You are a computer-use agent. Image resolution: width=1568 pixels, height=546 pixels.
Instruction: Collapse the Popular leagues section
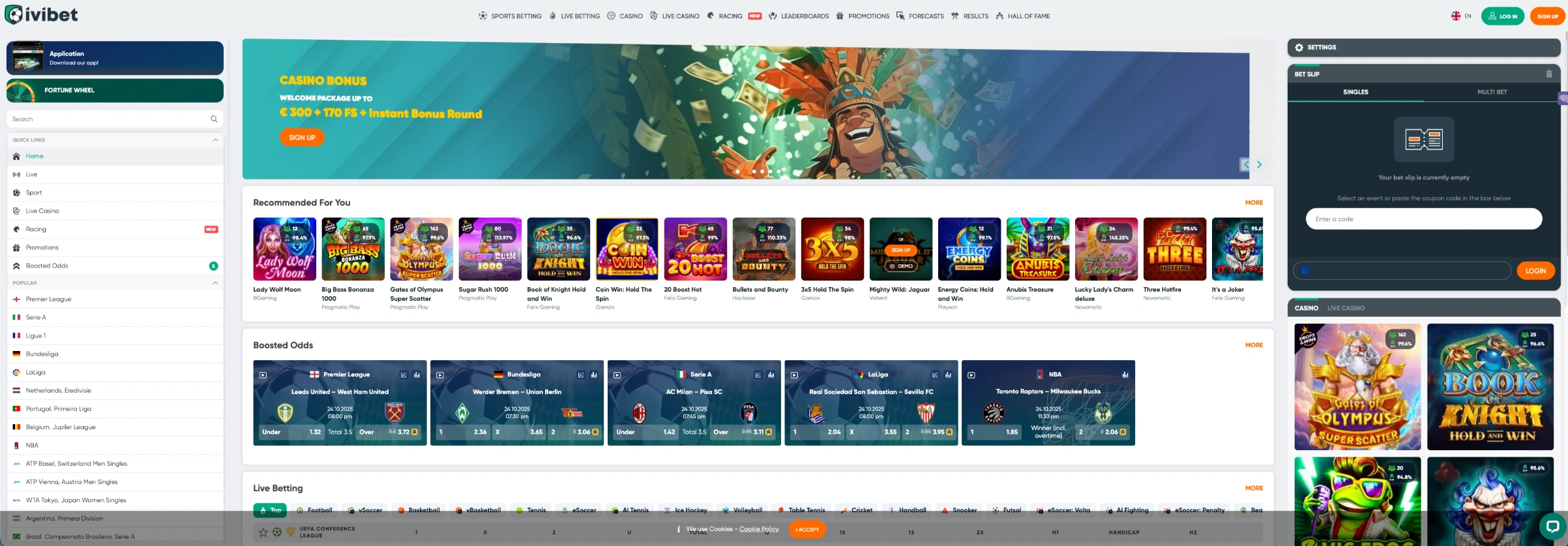[x=215, y=283]
